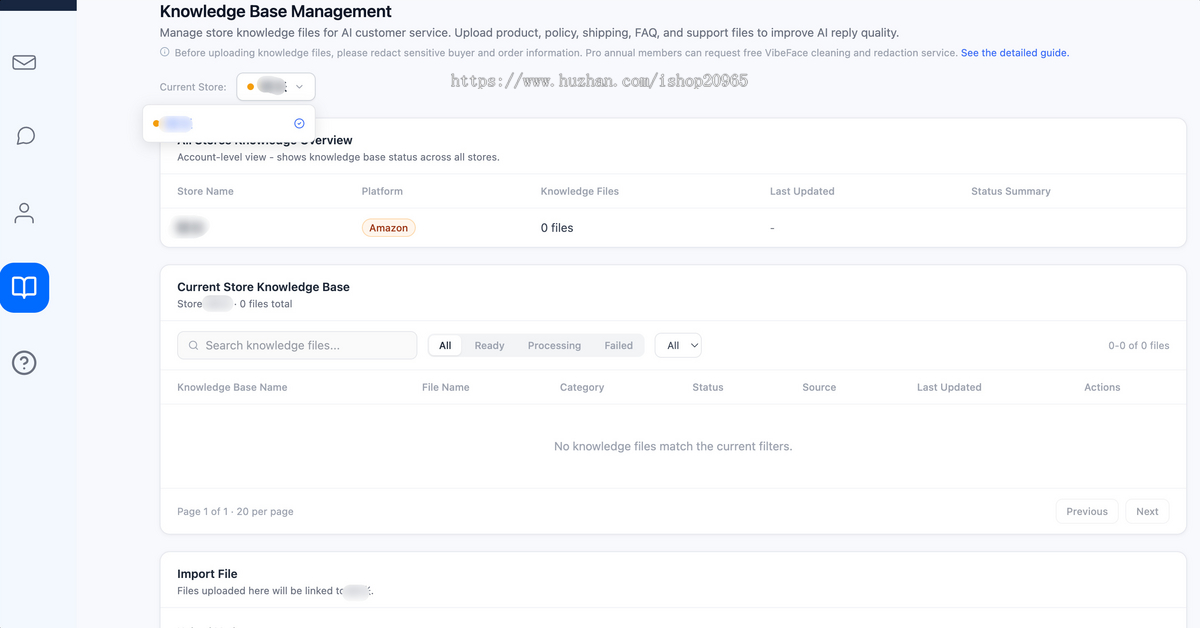Click the '0-0 of 0 files' counter
Viewport: 1200px width, 628px height.
[x=1139, y=345]
